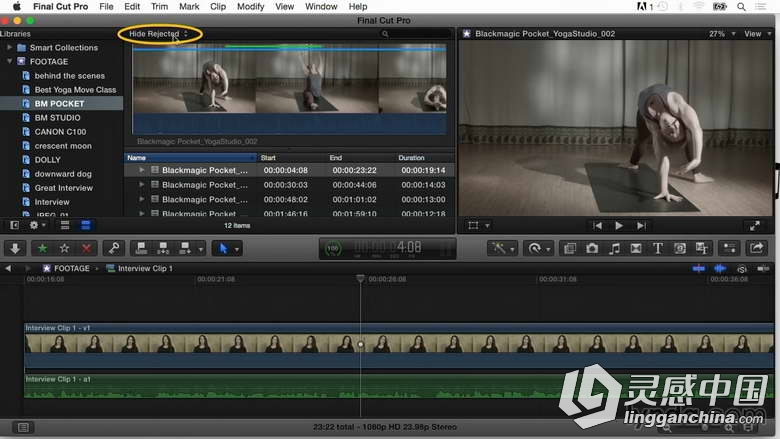Toggle timeline snapping

(763, 268)
